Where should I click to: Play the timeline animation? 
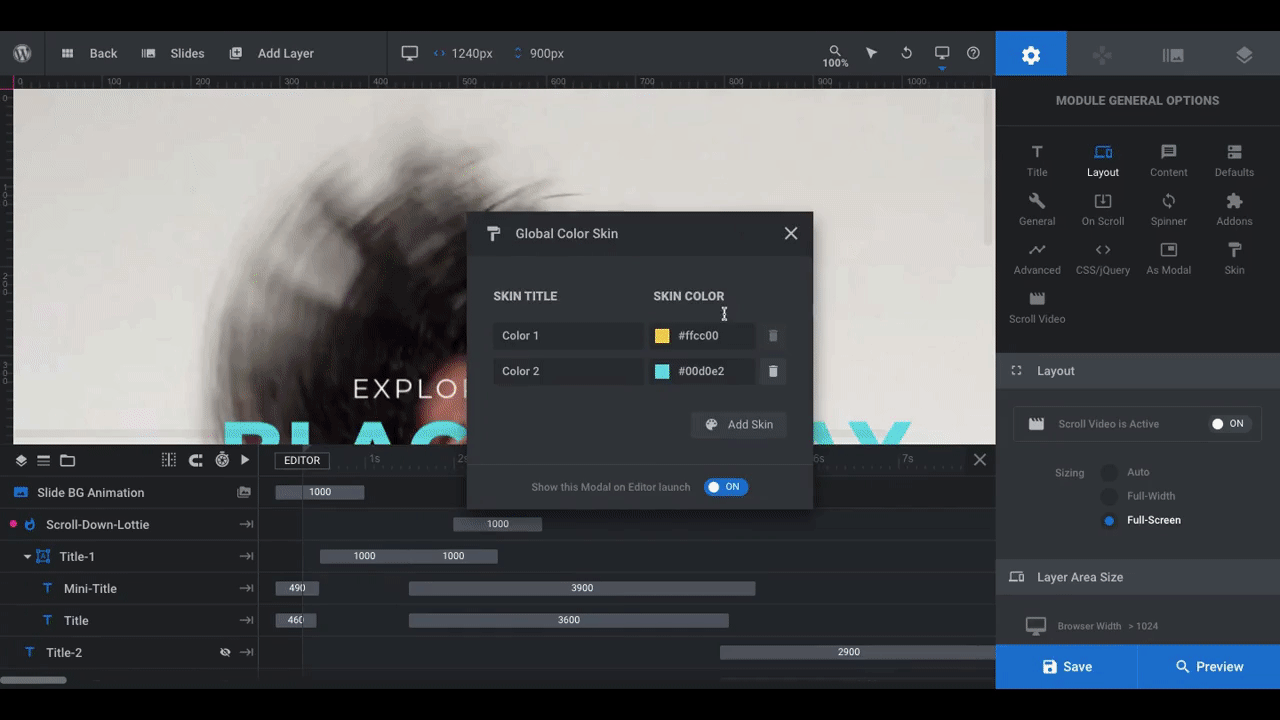[x=245, y=460]
